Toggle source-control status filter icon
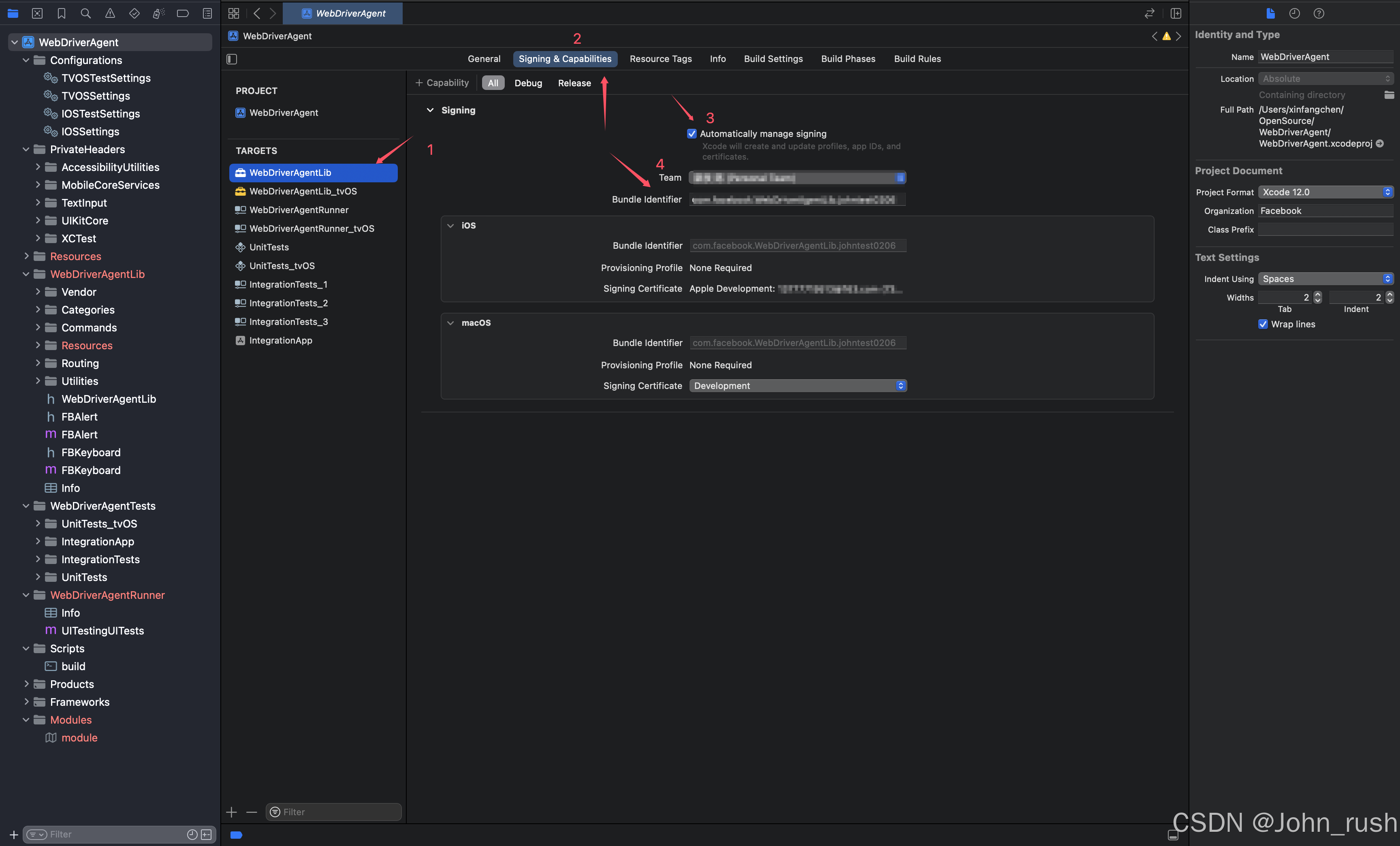1400x846 pixels. click(206, 834)
